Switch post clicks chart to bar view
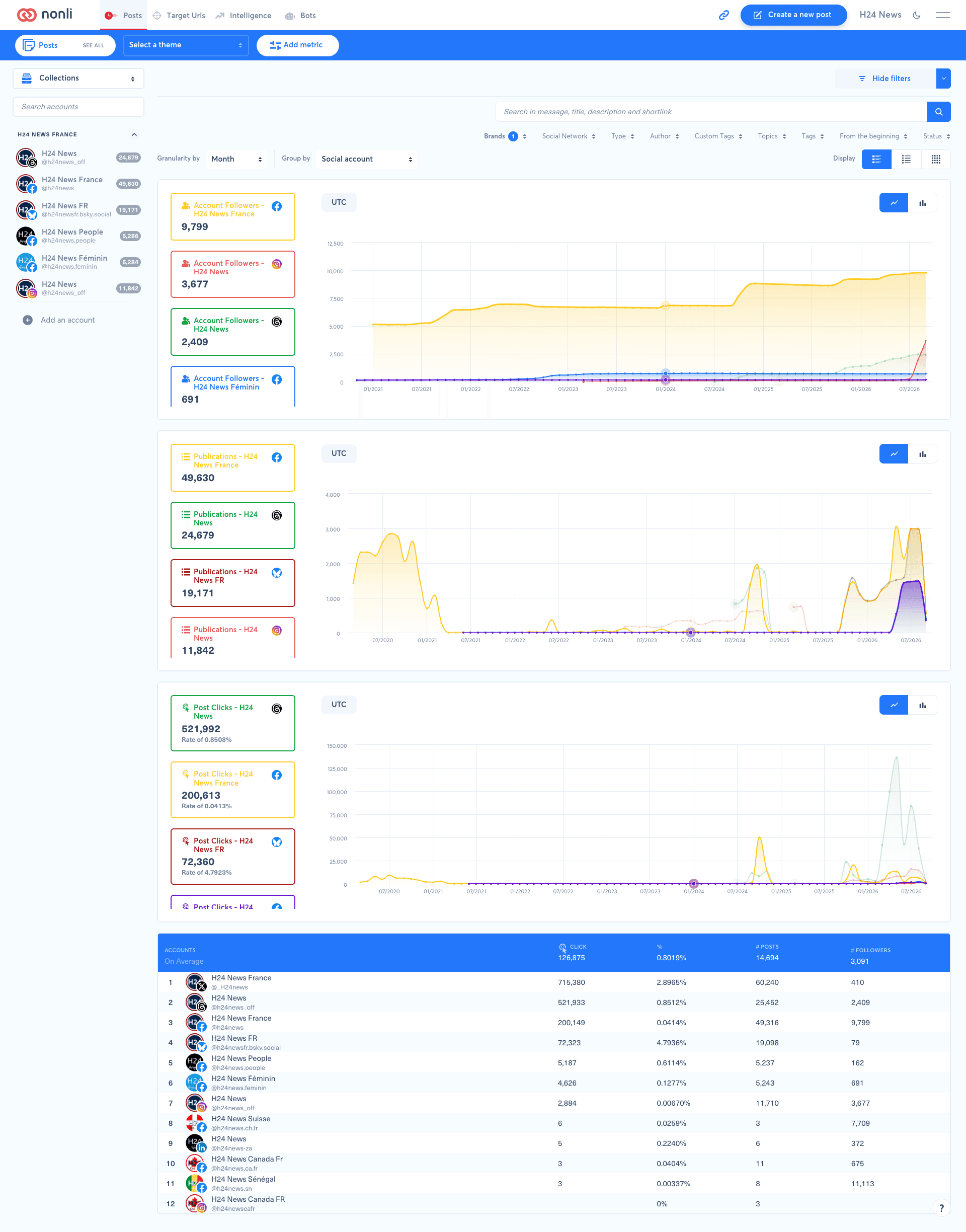This screenshot has width=966, height=1232. tap(922, 706)
